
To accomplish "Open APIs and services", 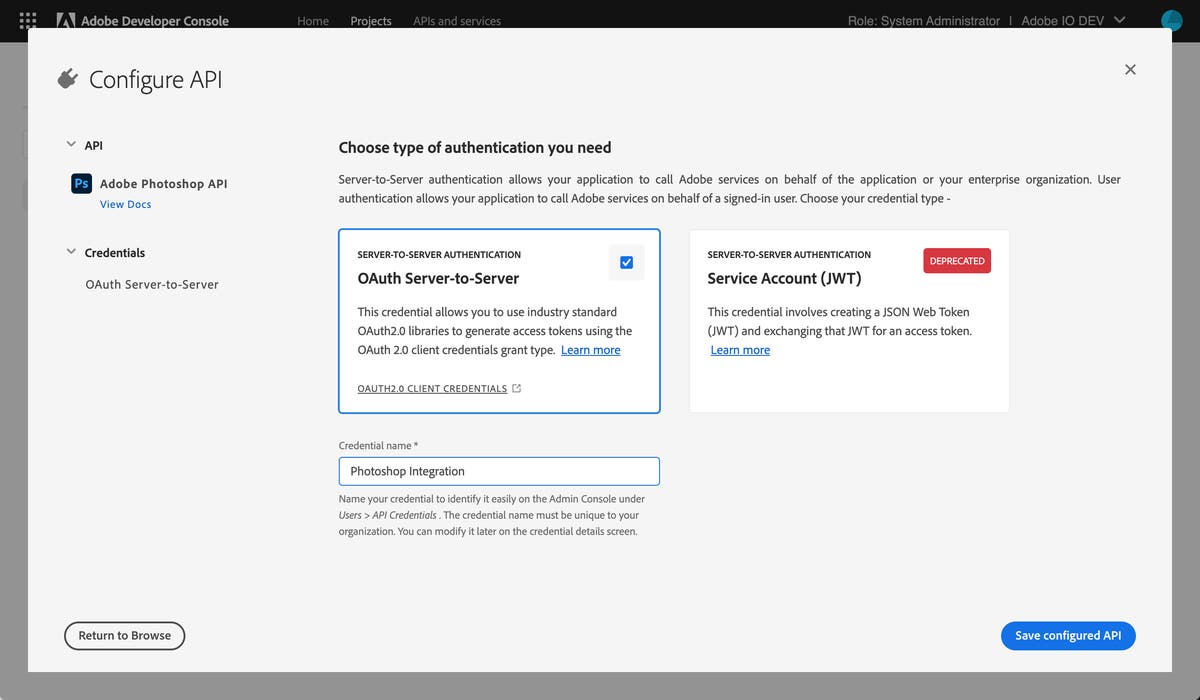I will (456, 20).
